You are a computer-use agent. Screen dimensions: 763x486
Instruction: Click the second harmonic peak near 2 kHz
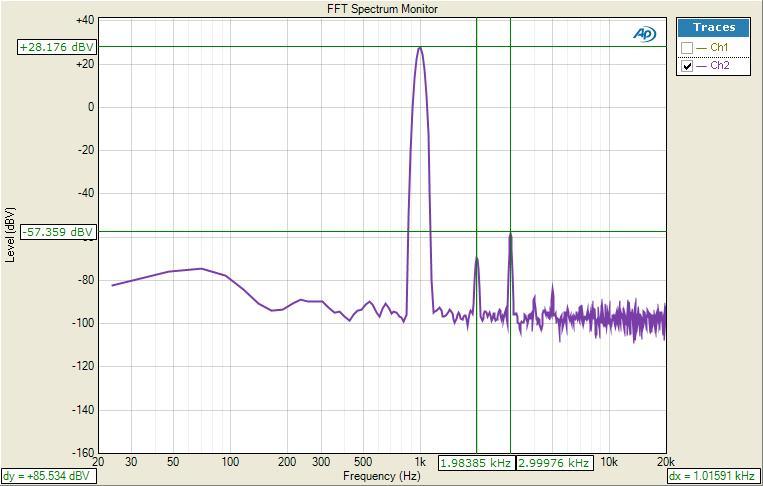[477, 259]
